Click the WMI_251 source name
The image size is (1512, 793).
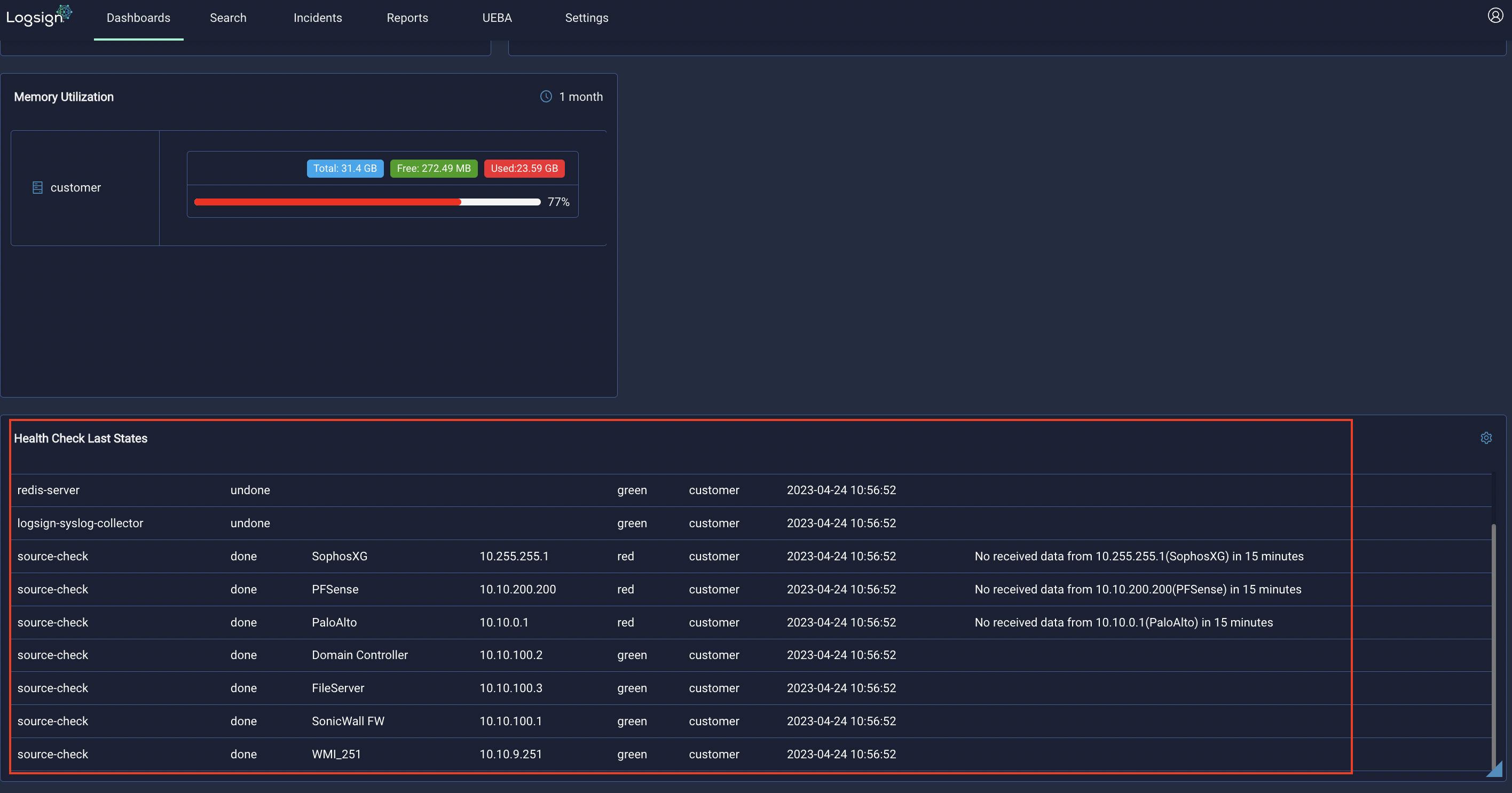tap(336, 754)
